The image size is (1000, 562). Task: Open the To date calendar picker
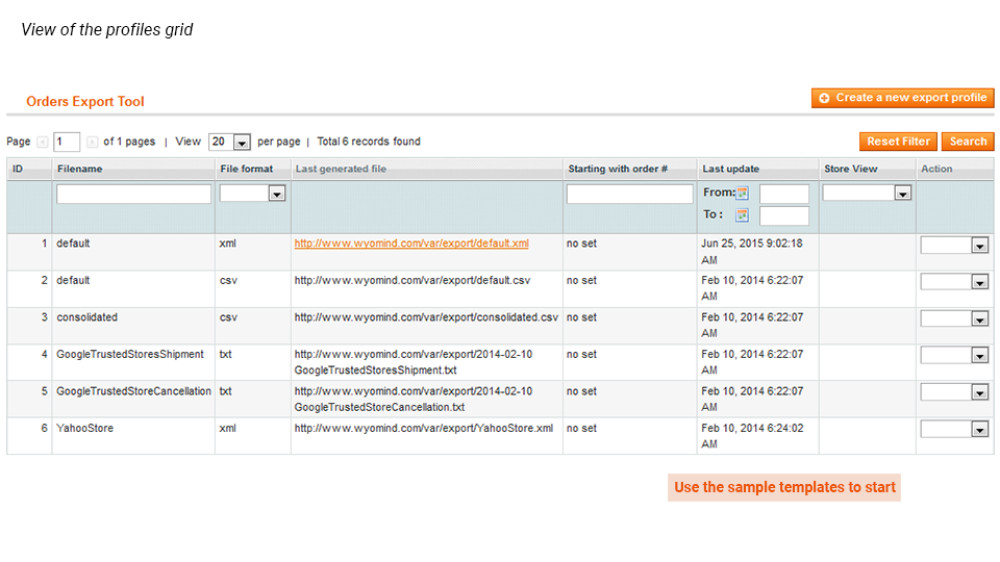pyautogui.click(x=742, y=215)
